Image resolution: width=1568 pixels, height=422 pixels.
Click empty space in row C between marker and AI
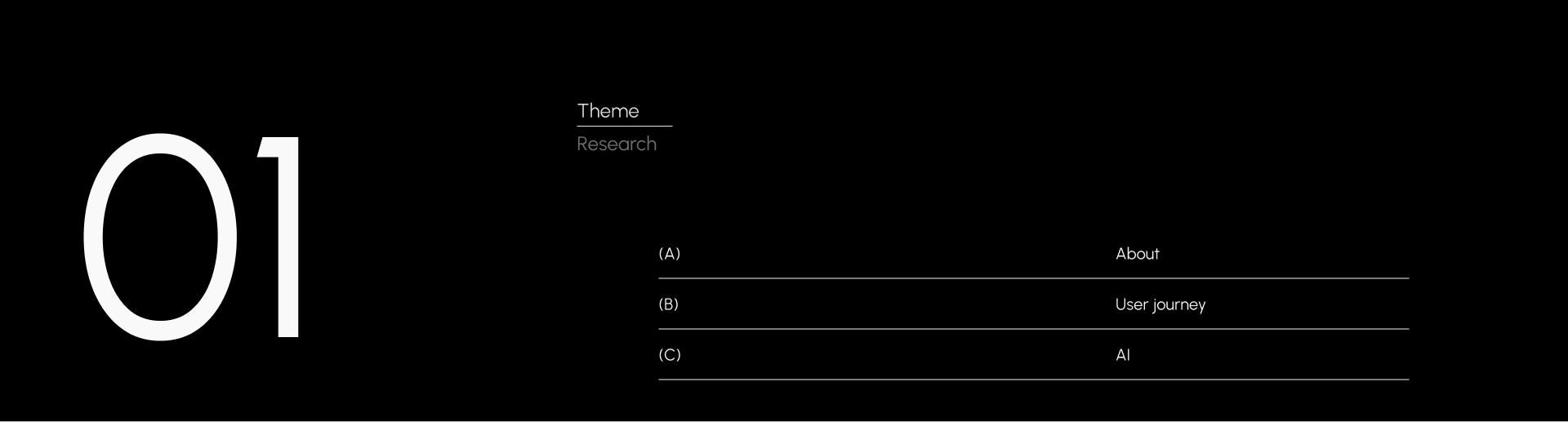[898, 355]
